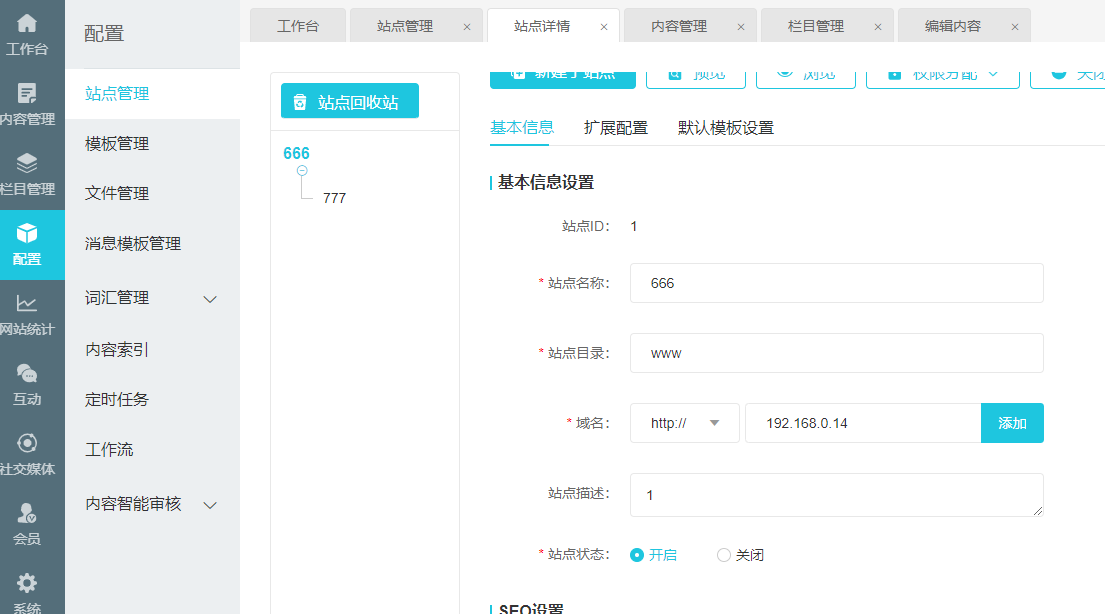Viewport: 1105px width, 614px height.
Task: Click the 站点名称 input field
Action: 836,283
